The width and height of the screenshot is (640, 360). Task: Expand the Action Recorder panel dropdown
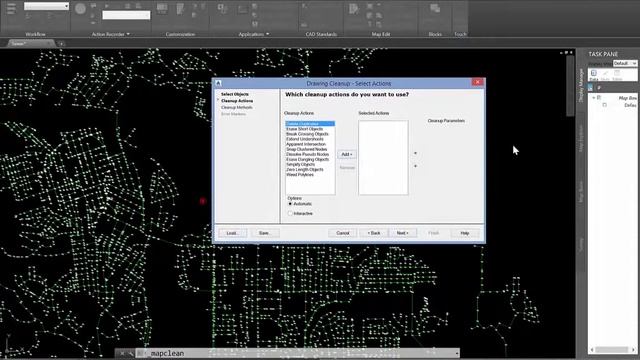pyautogui.click(x=128, y=34)
